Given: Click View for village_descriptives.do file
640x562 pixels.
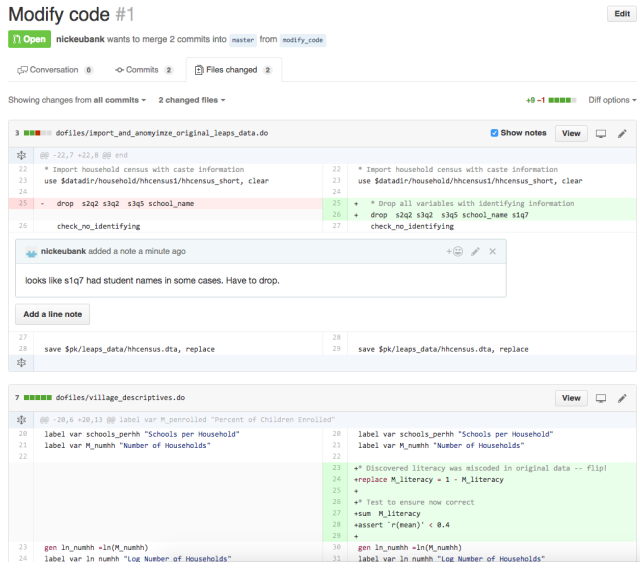Looking at the screenshot, I should coord(571,398).
